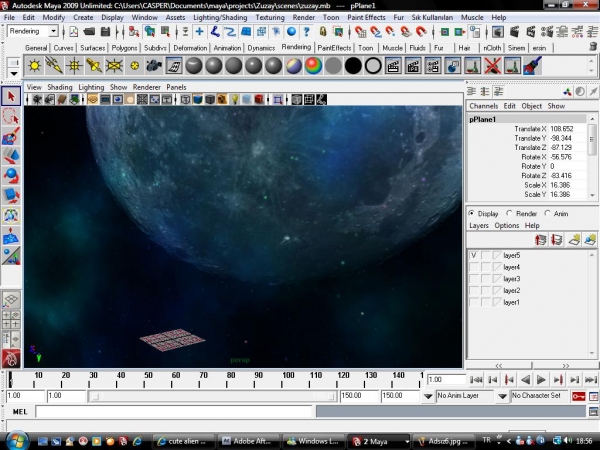Toggle visibility box of layer4
The height and width of the screenshot is (450, 600).
coord(474,267)
